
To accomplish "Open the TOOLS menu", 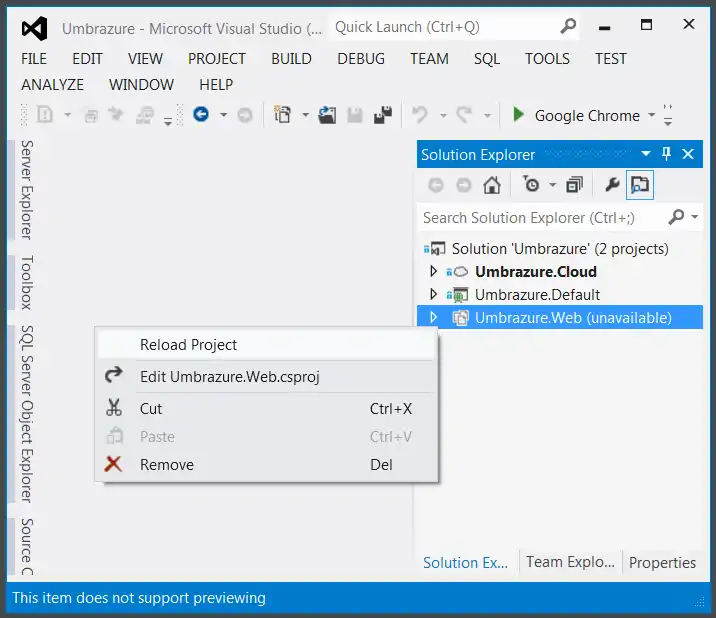I will pyautogui.click(x=547, y=58).
